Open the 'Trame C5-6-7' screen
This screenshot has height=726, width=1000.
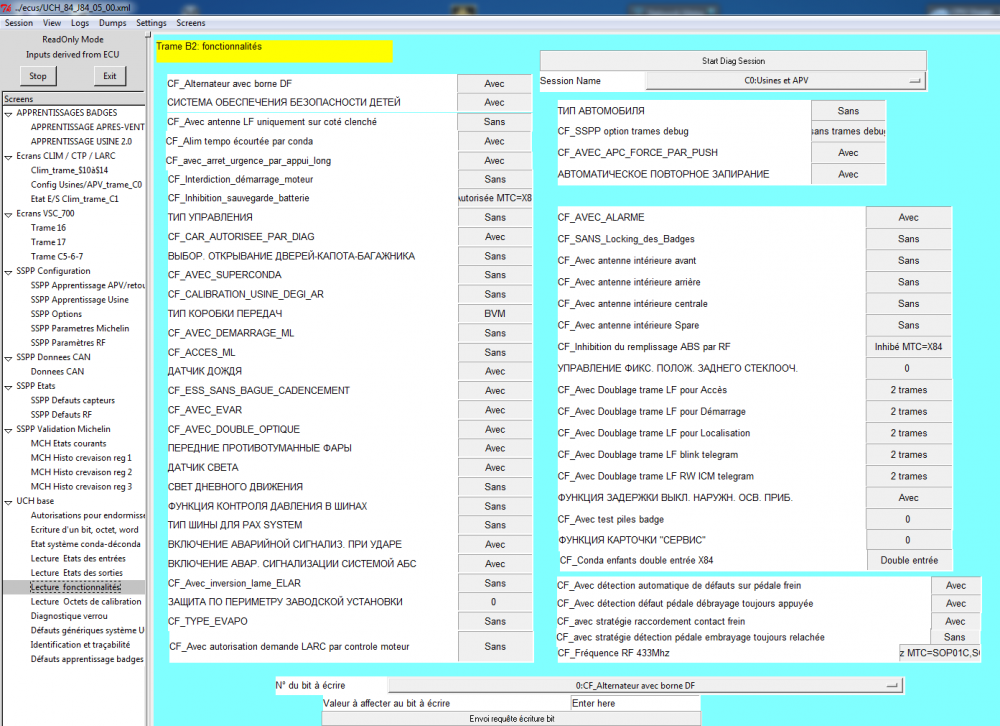tap(57, 256)
